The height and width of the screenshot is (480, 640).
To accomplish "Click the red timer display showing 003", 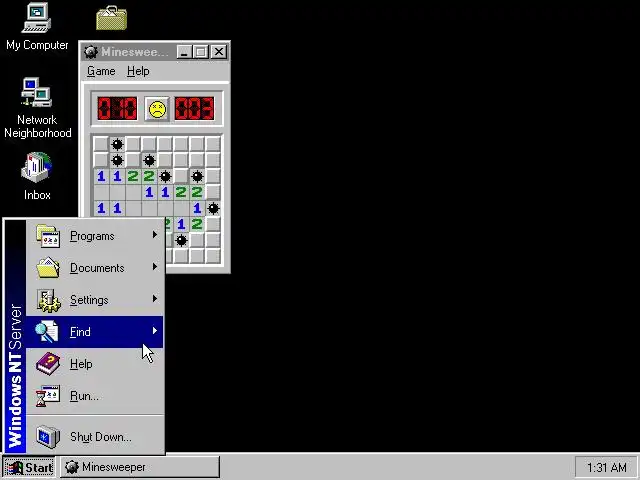I will point(194,109).
